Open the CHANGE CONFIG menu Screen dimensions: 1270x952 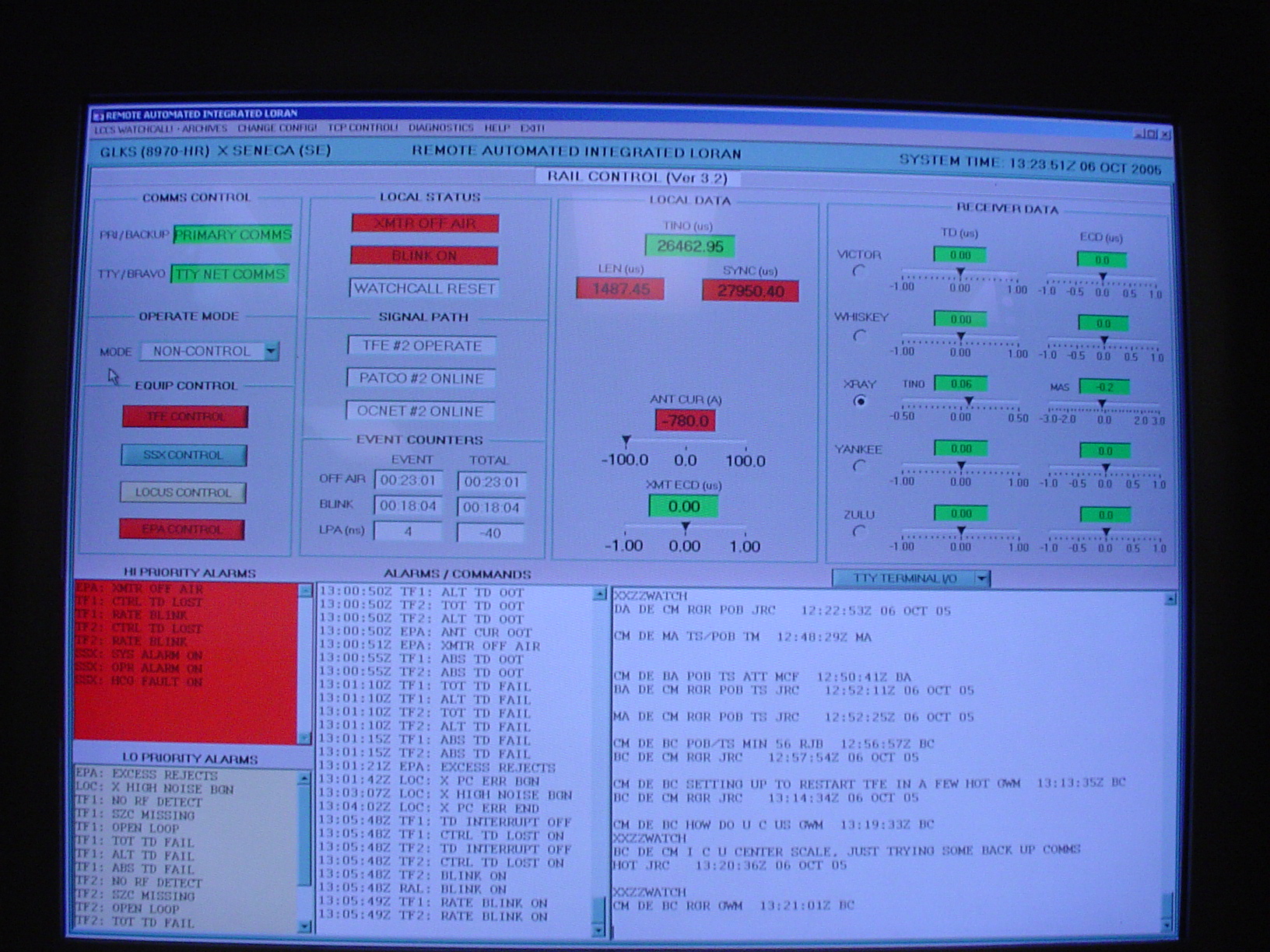tap(277, 128)
